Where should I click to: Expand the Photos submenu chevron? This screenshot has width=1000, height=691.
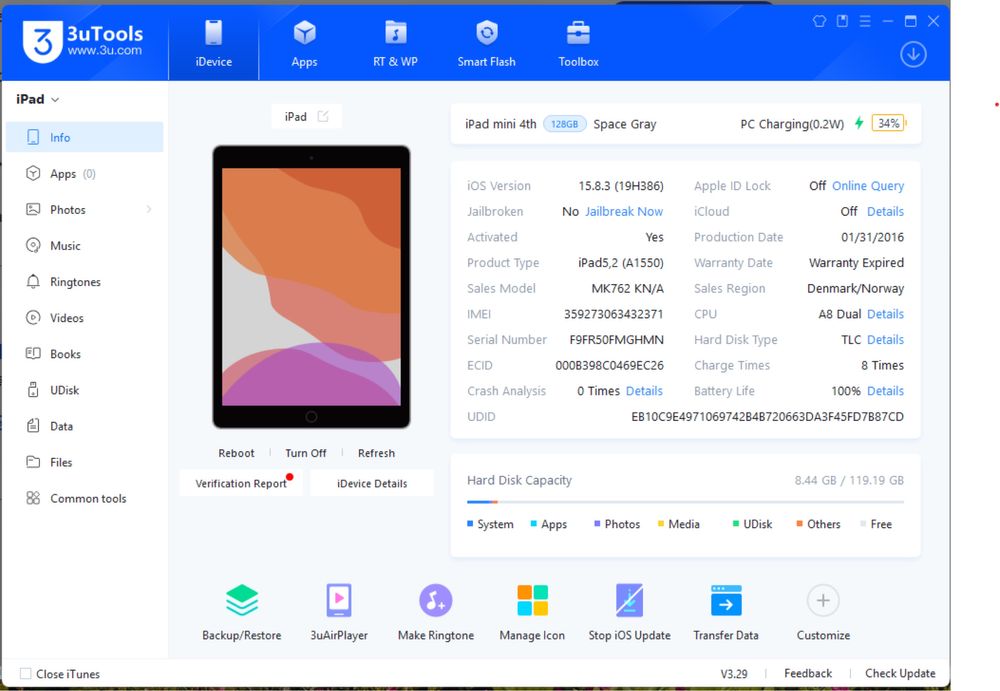pyautogui.click(x=149, y=209)
